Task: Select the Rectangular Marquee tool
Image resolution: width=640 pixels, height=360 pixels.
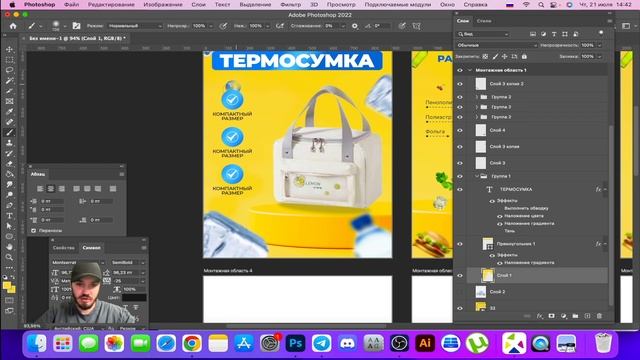Action: [x=9, y=60]
